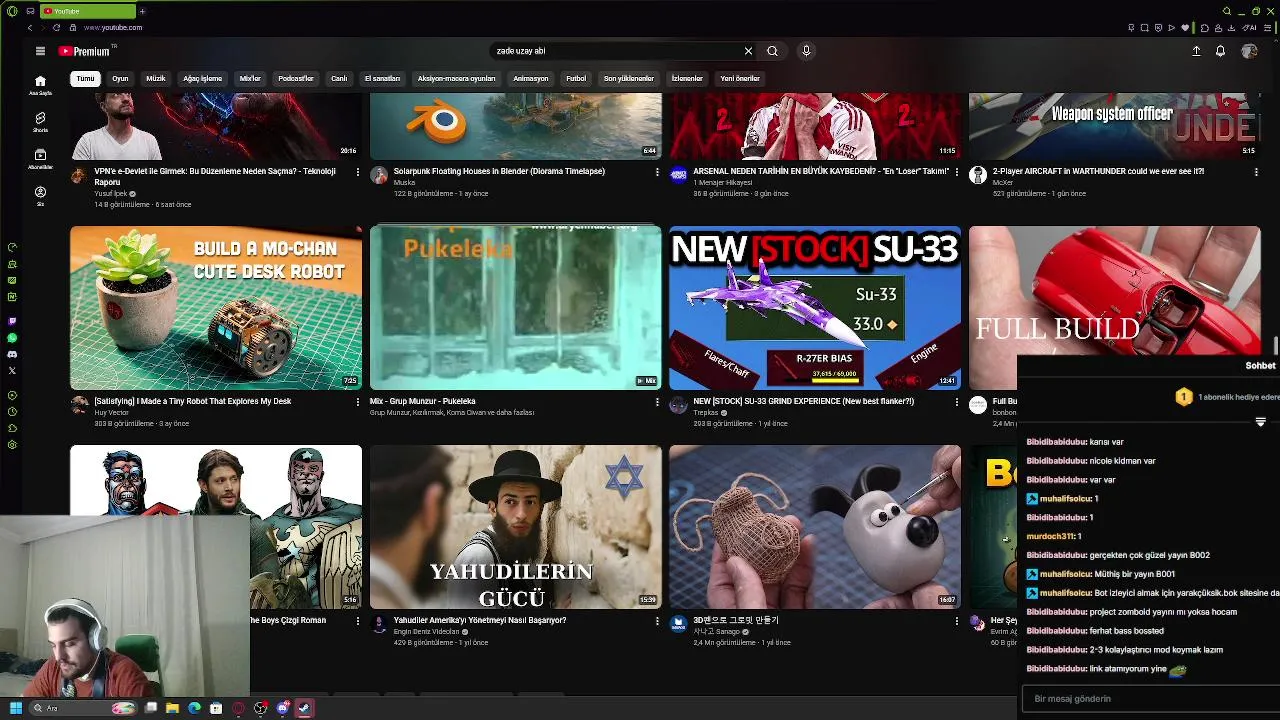Open YouTube notifications bell
The width and height of the screenshot is (1280, 720).
coord(1220,51)
